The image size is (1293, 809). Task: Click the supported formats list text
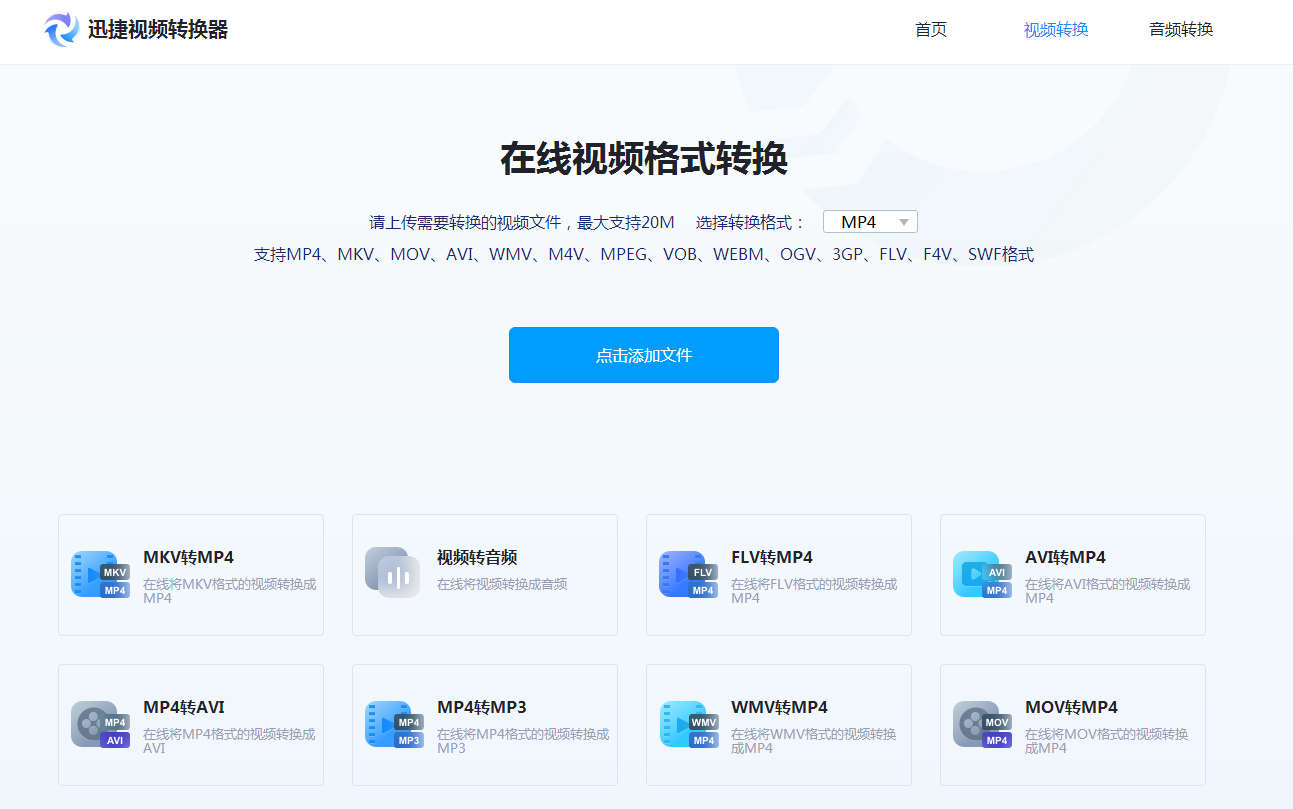(x=644, y=255)
